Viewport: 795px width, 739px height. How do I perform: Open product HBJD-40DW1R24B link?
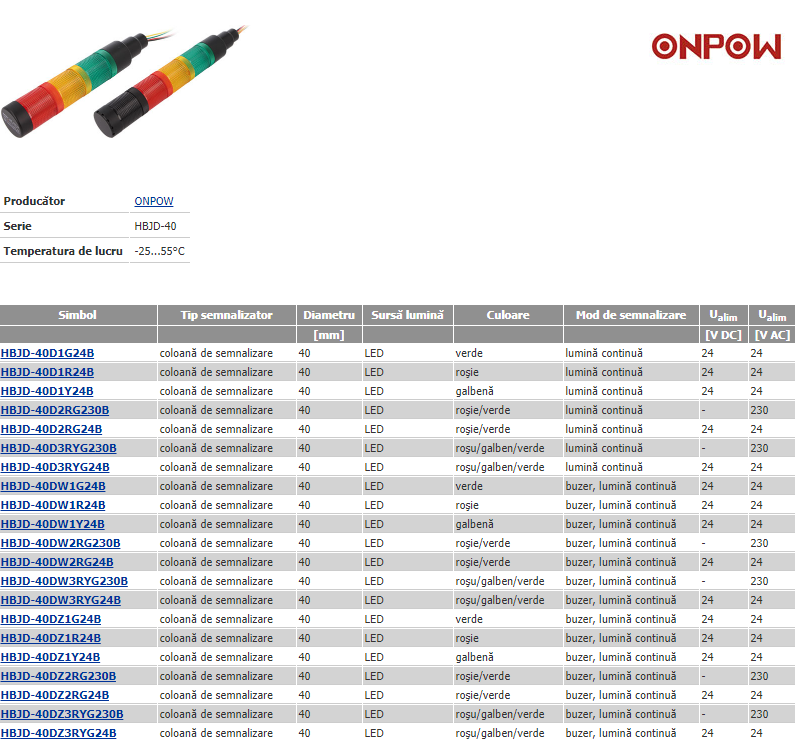[x=53, y=505]
